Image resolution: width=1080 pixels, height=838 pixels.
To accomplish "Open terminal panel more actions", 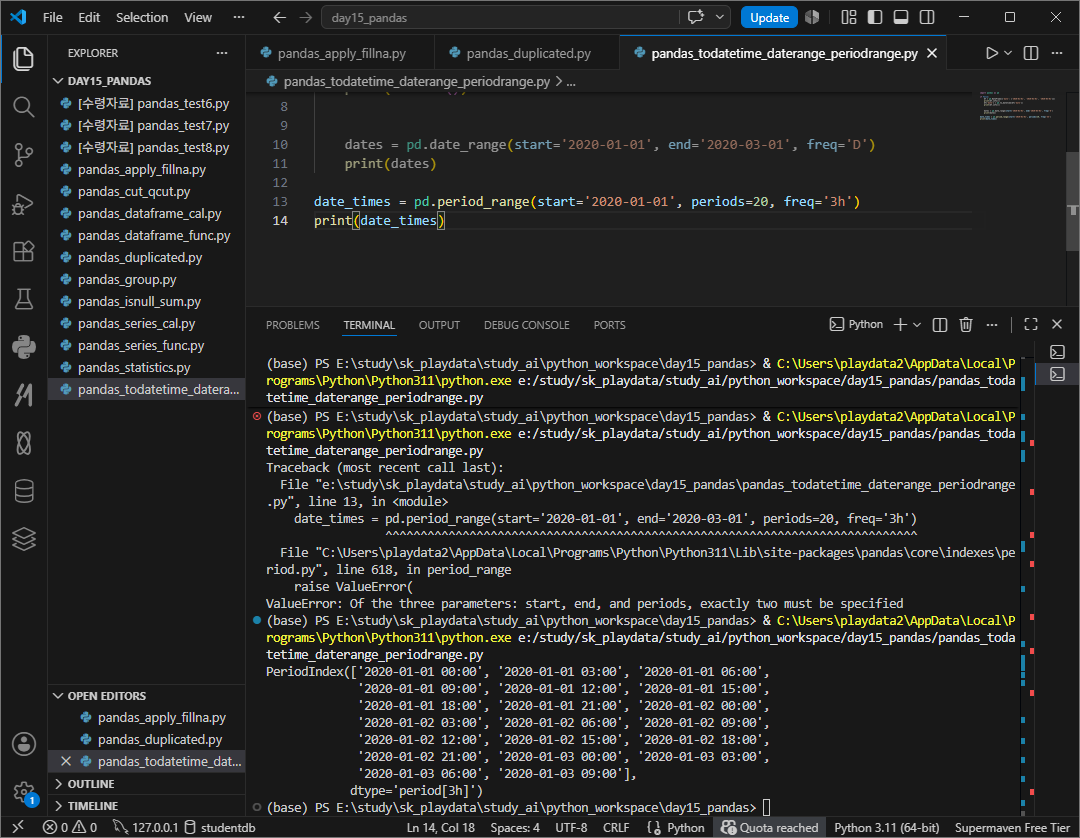I will pyautogui.click(x=992, y=325).
